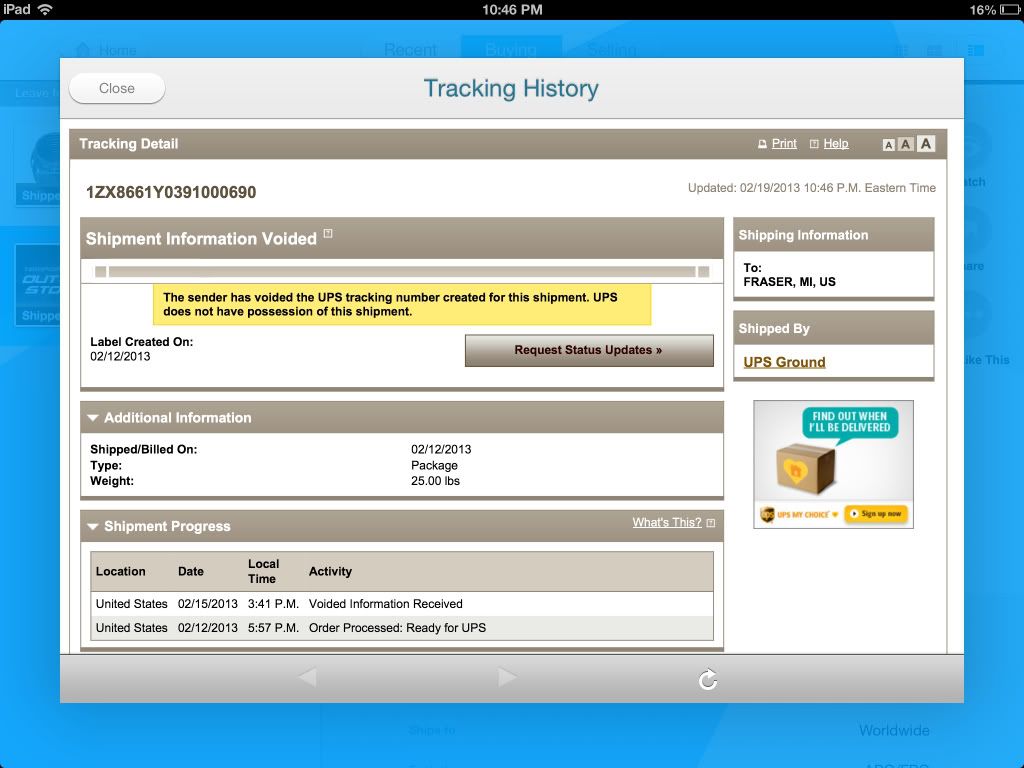This screenshot has height=768, width=1024.
Task: Open the Home tab in background app
Action: pyautogui.click(x=108, y=50)
